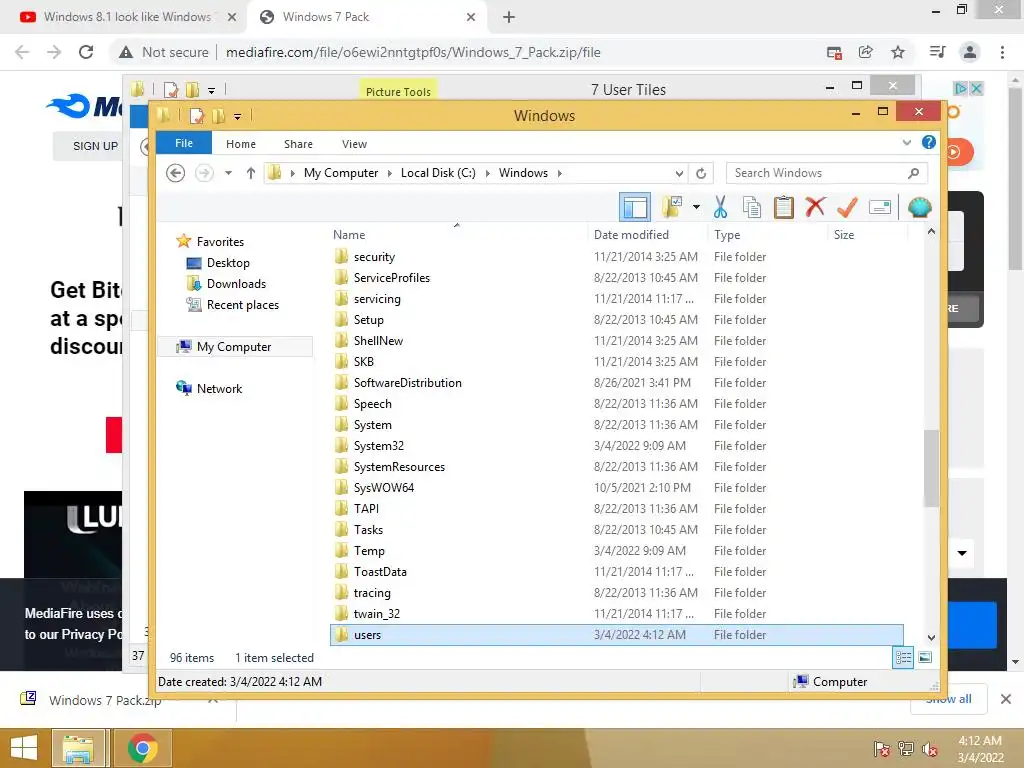
Task: Go up one folder level arrow
Action: (251, 173)
